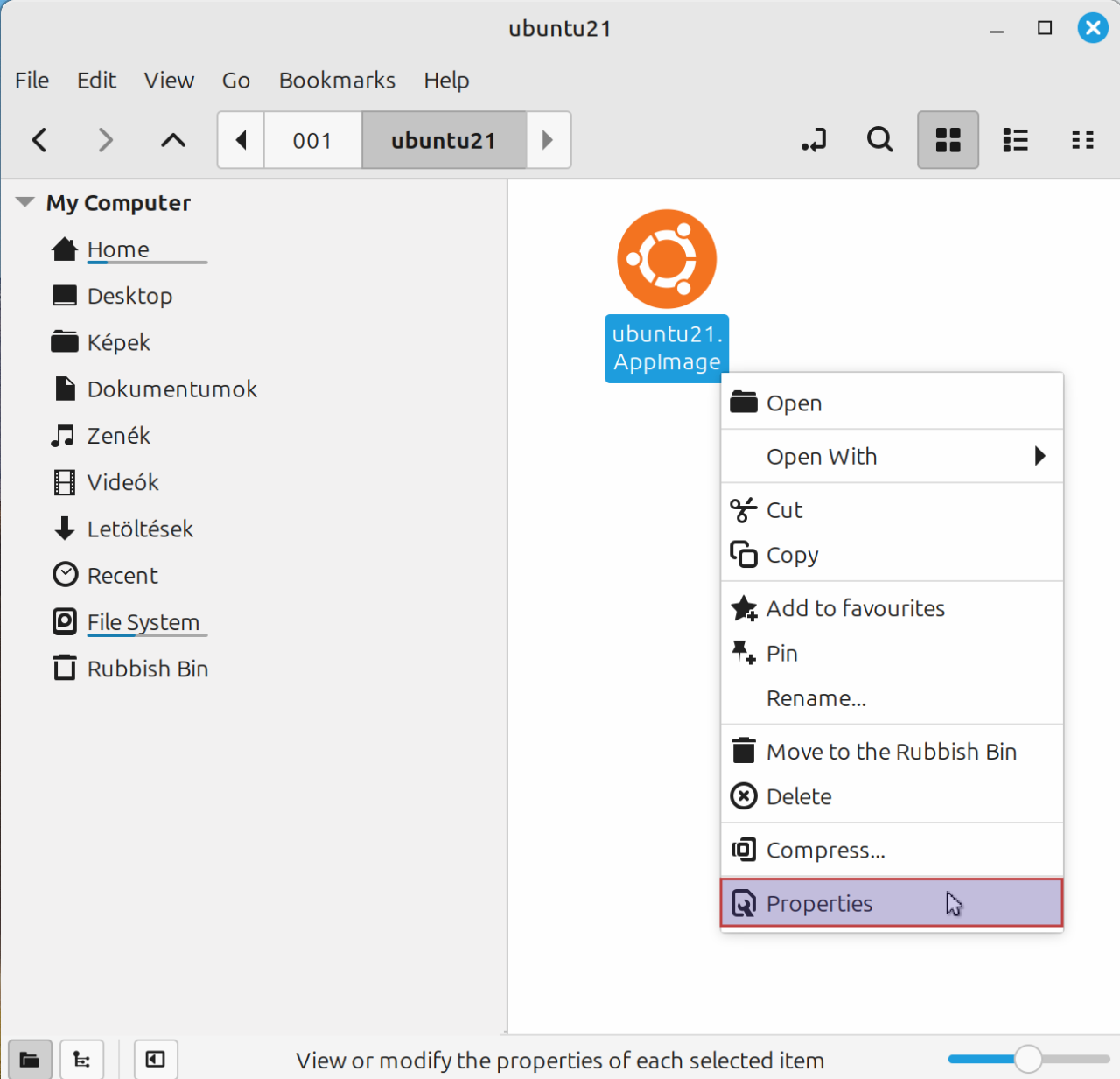
Task: Open the 001 path segment
Action: (x=312, y=140)
